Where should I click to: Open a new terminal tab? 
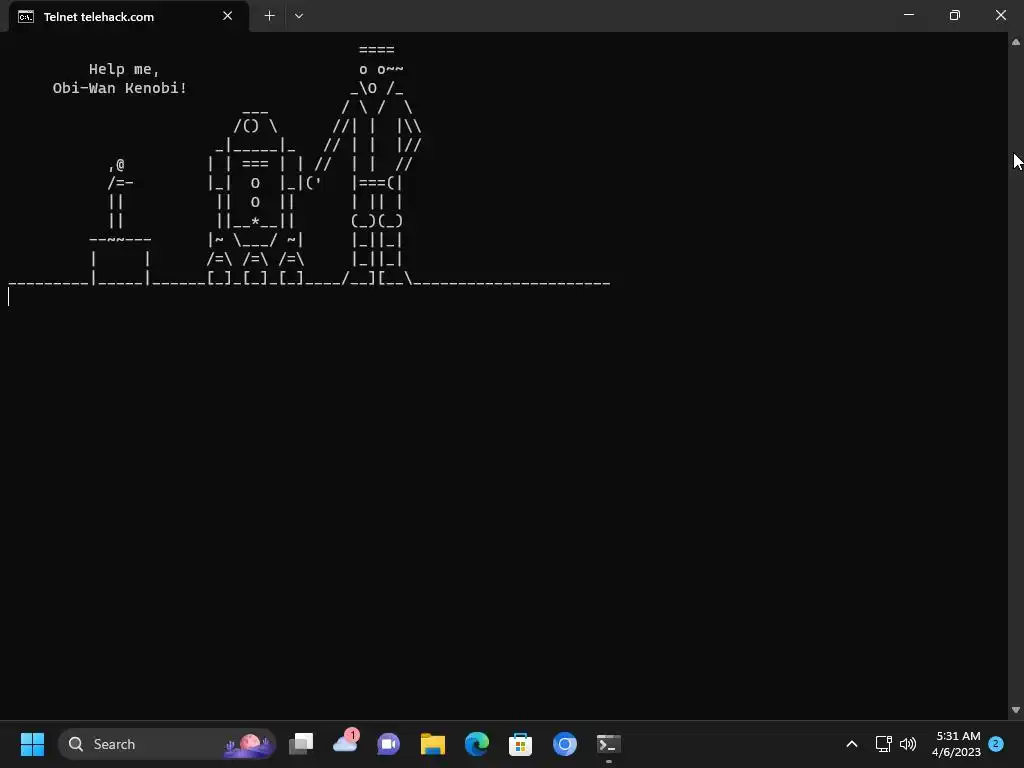coord(269,16)
